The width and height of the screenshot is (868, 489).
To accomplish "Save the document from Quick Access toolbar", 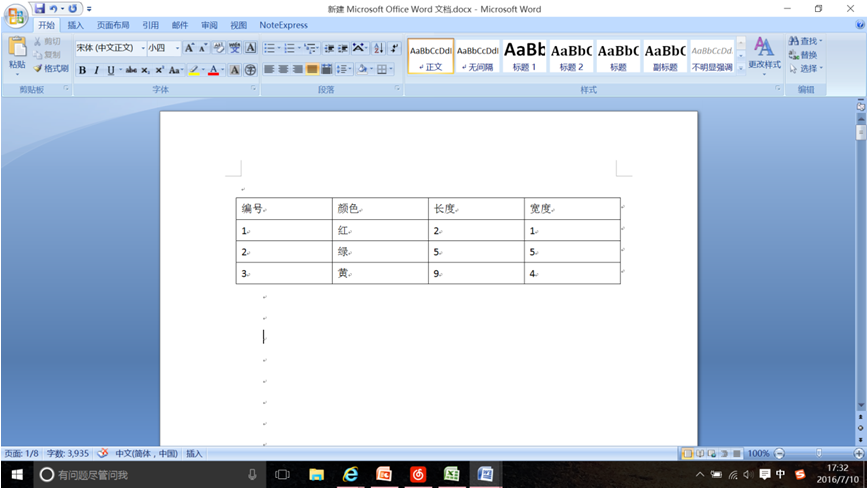I will point(39,8).
